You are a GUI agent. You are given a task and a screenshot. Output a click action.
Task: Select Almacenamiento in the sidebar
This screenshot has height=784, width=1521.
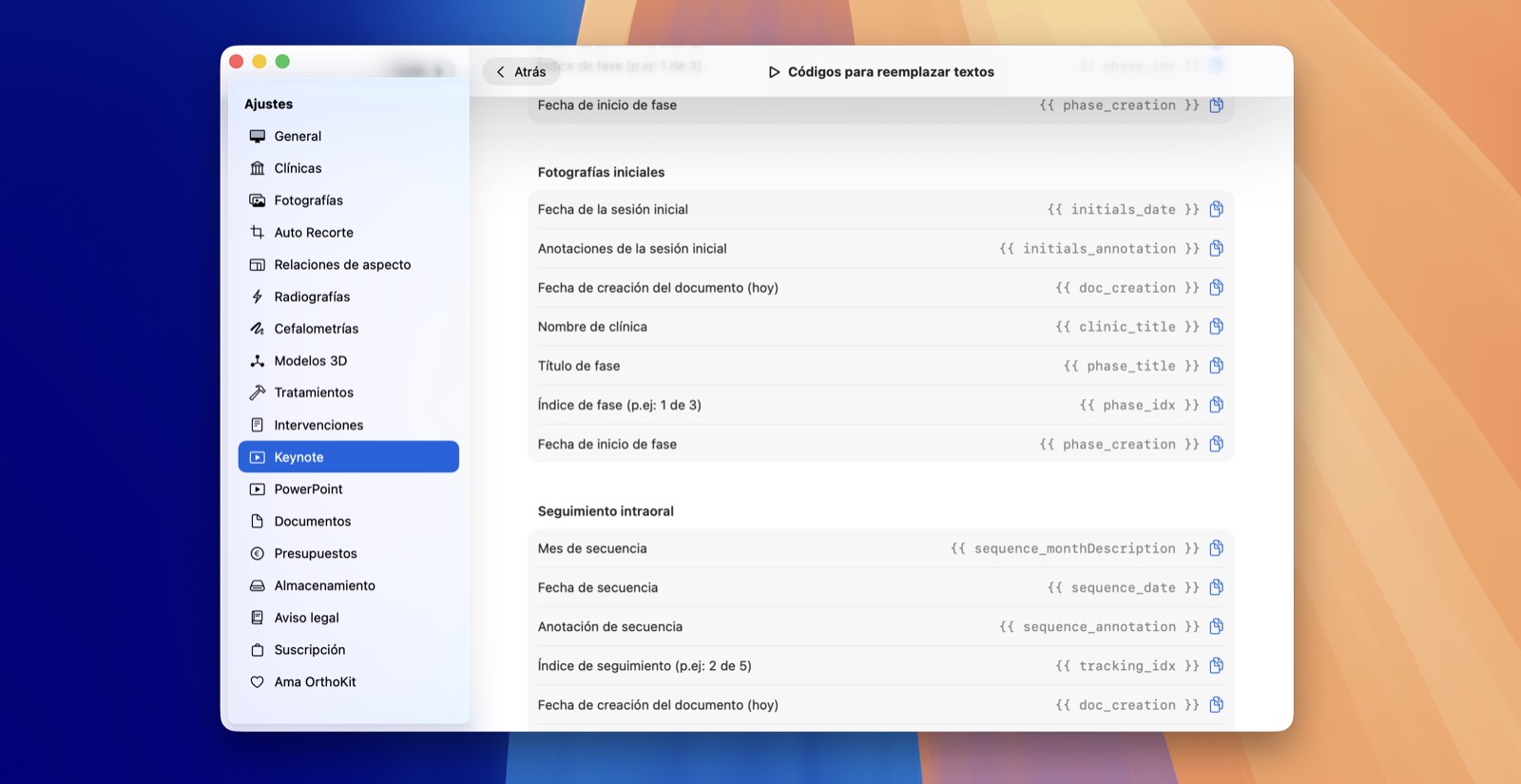348,585
